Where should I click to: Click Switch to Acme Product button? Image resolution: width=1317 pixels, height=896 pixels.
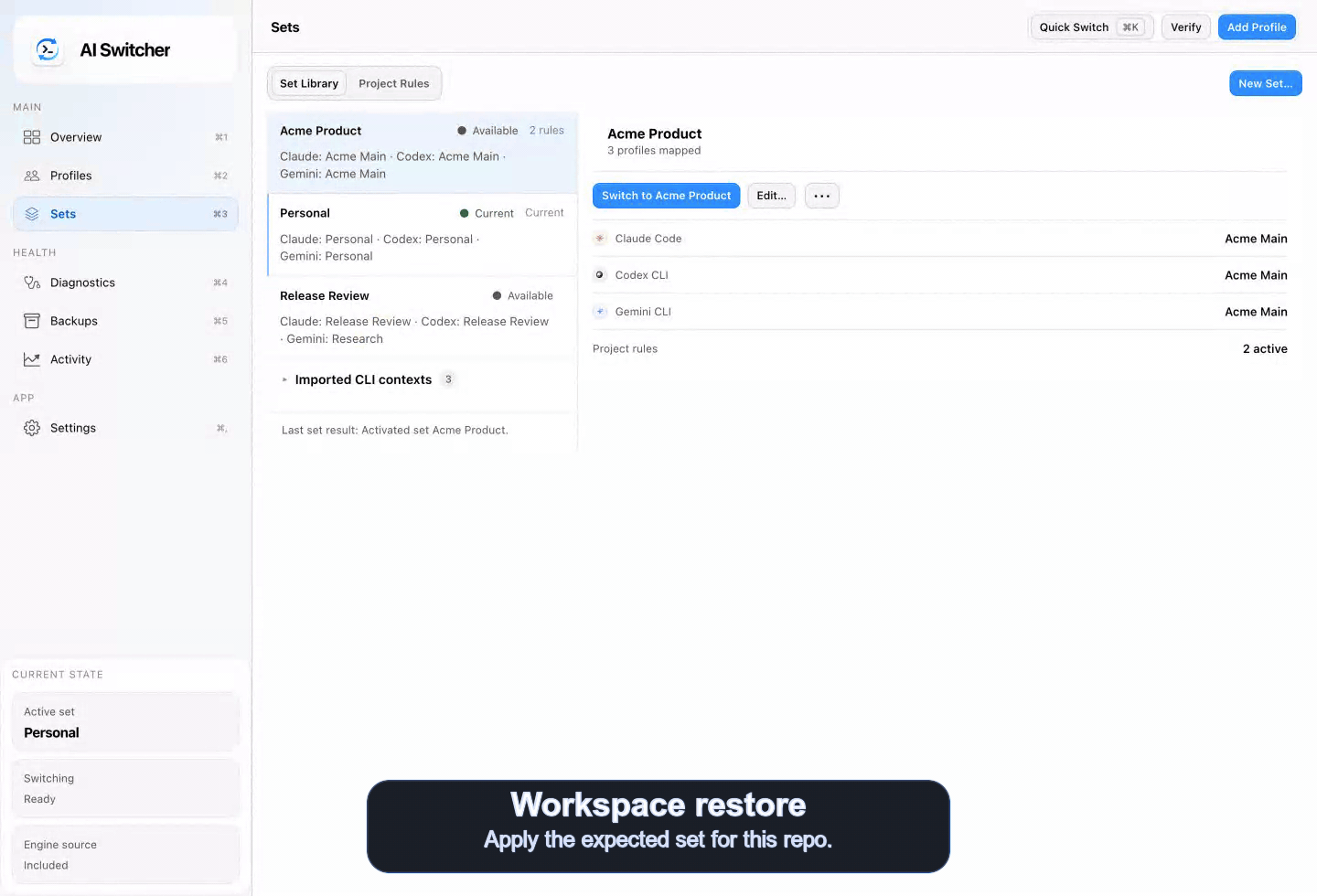[667, 196]
